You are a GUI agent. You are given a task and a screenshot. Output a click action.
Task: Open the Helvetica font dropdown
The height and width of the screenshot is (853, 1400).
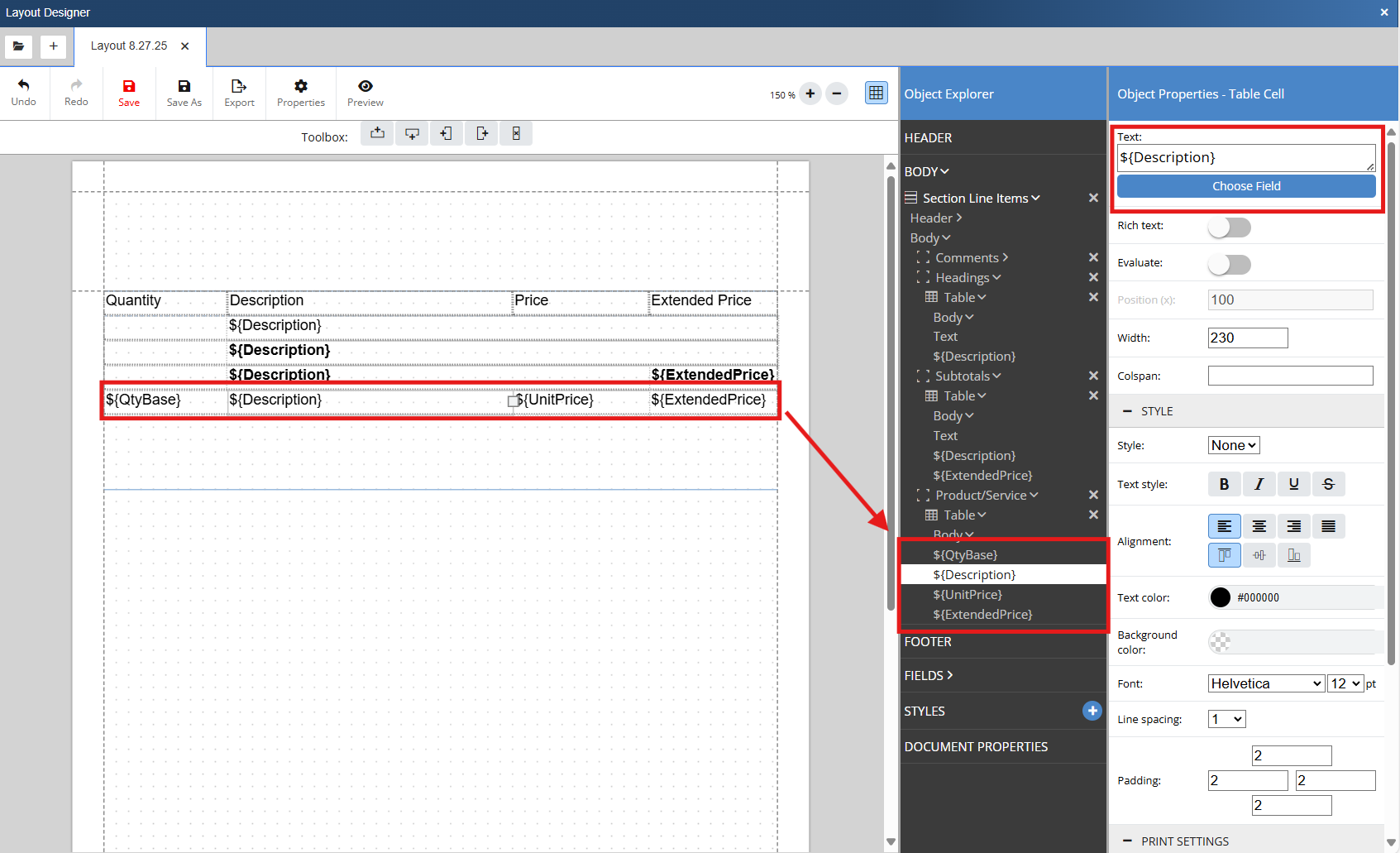click(1265, 683)
